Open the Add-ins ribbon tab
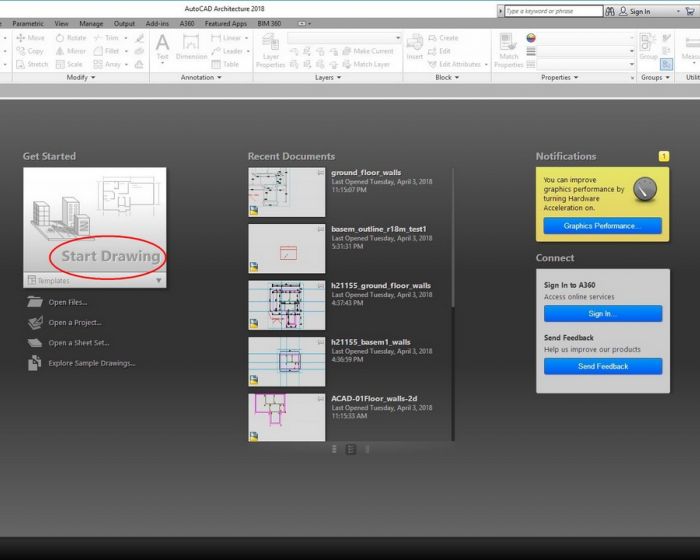700x560 pixels. click(x=157, y=23)
